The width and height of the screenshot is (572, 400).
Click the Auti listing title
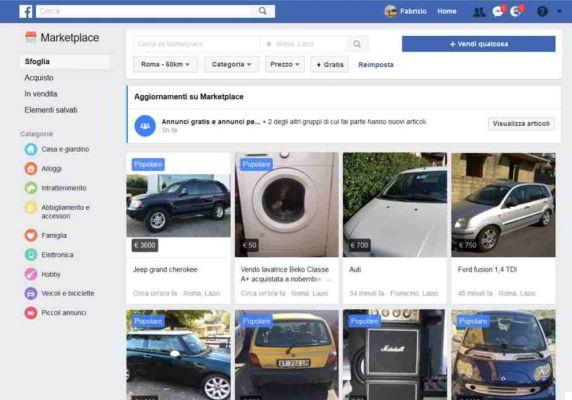tap(355, 269)
